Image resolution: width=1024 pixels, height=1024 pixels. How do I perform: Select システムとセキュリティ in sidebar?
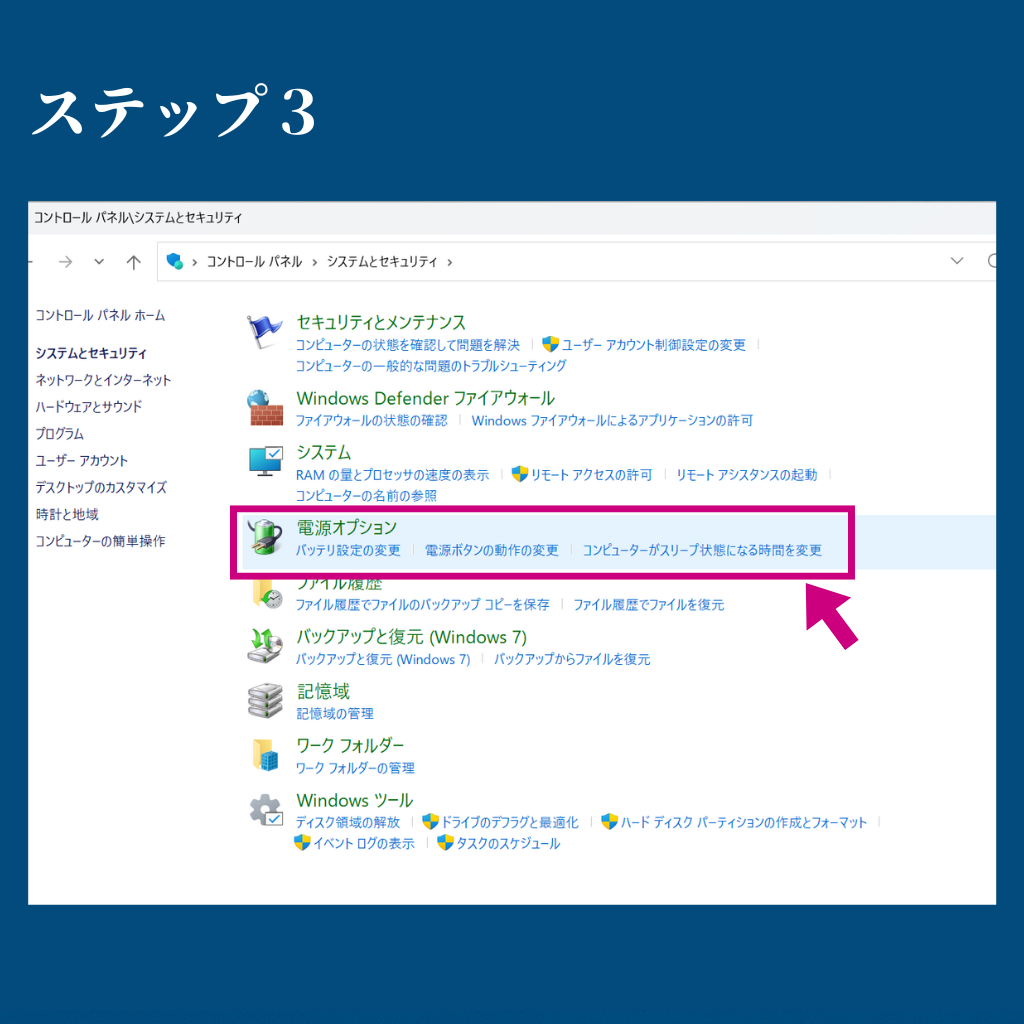click(x=91, y=353)
